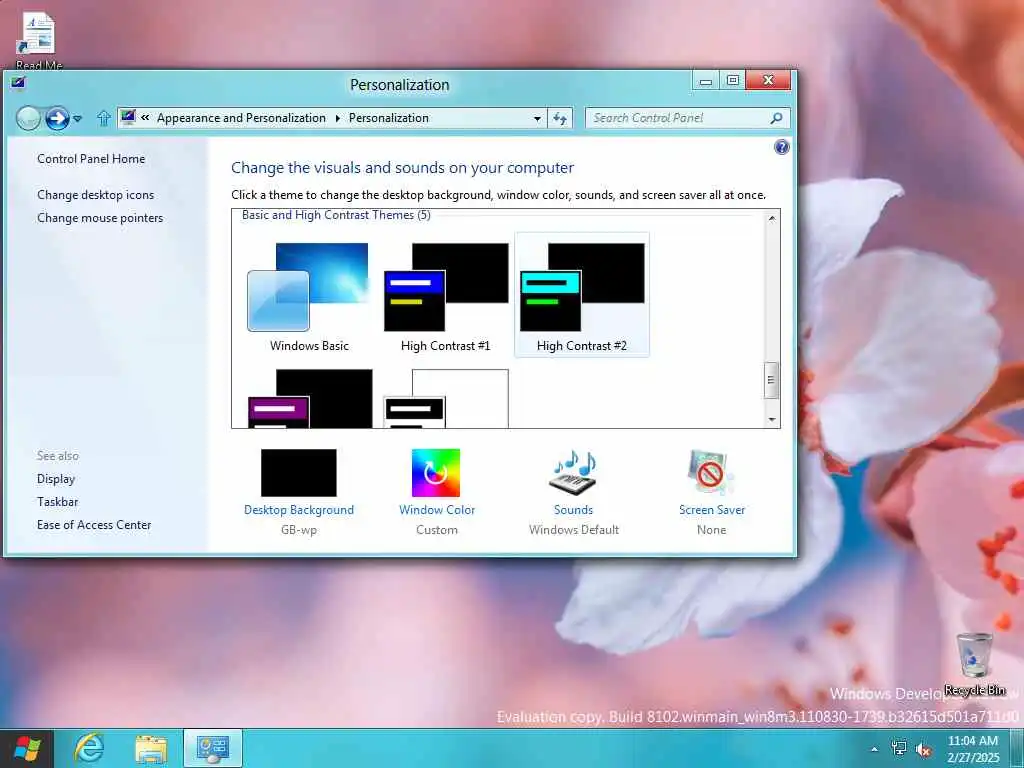Click the Personalization window system icon

[18, 82]
